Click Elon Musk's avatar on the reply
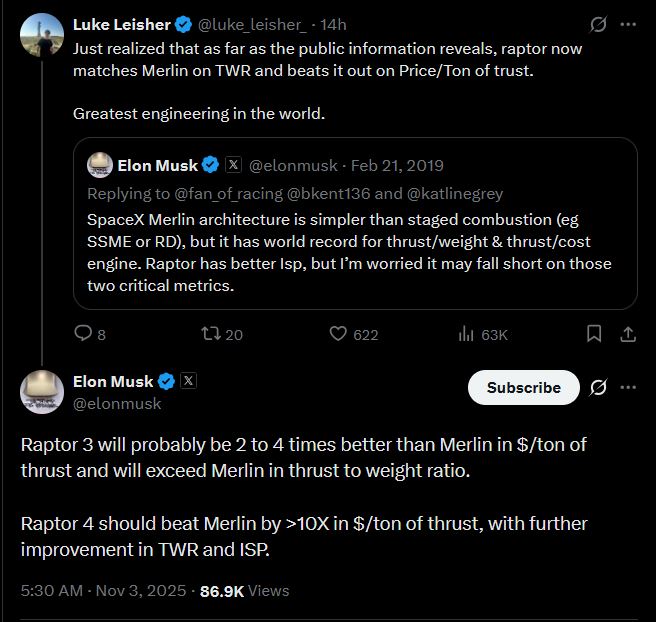Image resolution: width=656 pixels, height=622 pixels. point(42,391)
